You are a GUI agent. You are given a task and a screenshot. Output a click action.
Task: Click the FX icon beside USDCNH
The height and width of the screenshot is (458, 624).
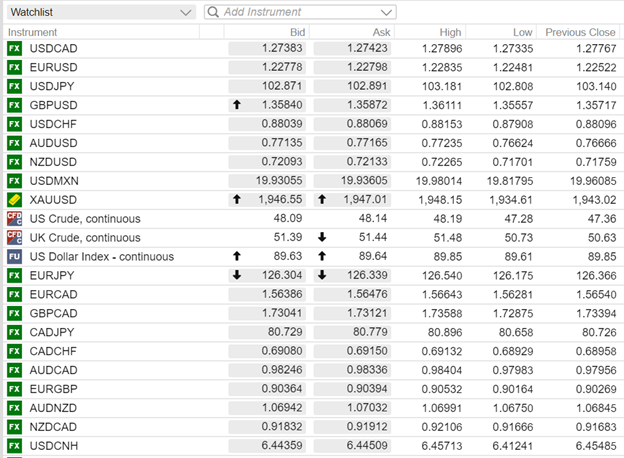coord(14,445)
